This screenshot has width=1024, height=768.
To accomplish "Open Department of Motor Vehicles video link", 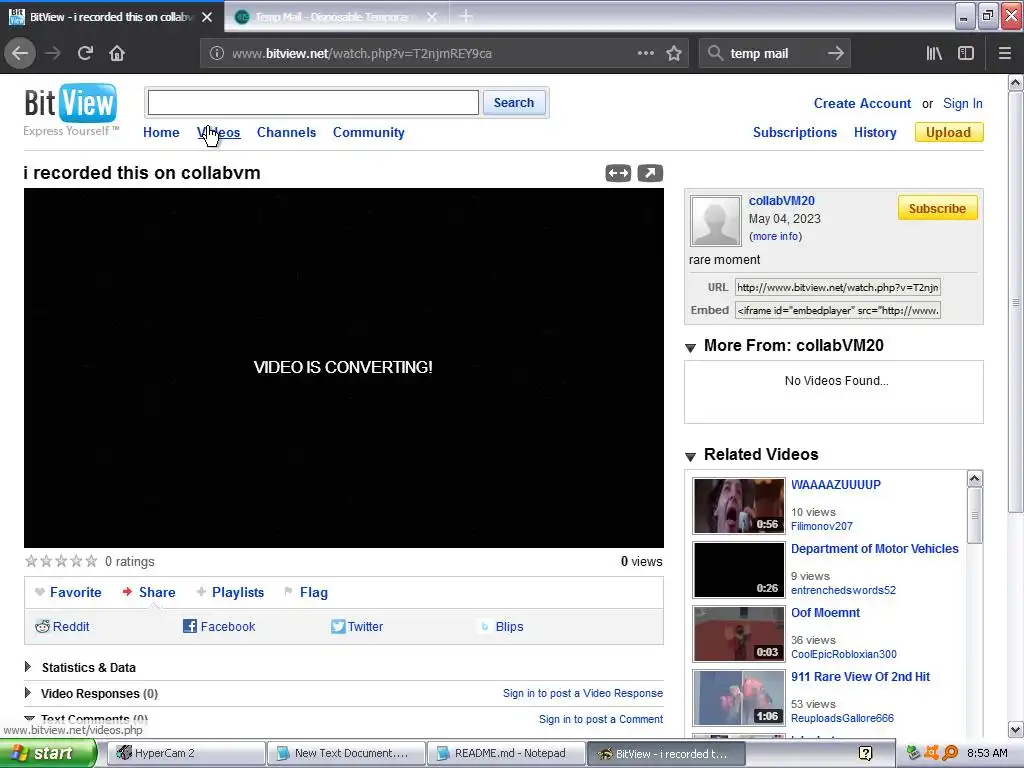I will click(x=874, y=549).
